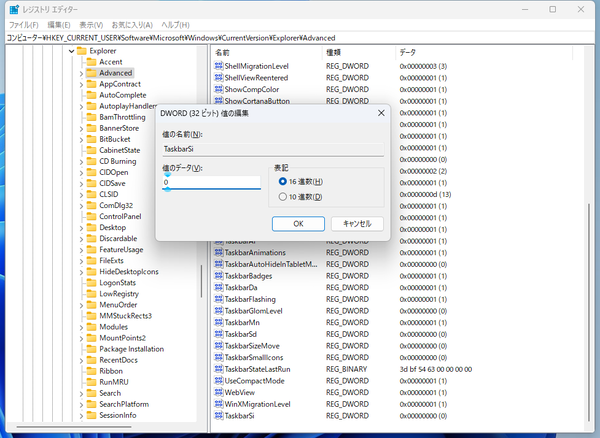Click the WebView value icon
The width and height of the screenshot is (600, 438).
218,392
